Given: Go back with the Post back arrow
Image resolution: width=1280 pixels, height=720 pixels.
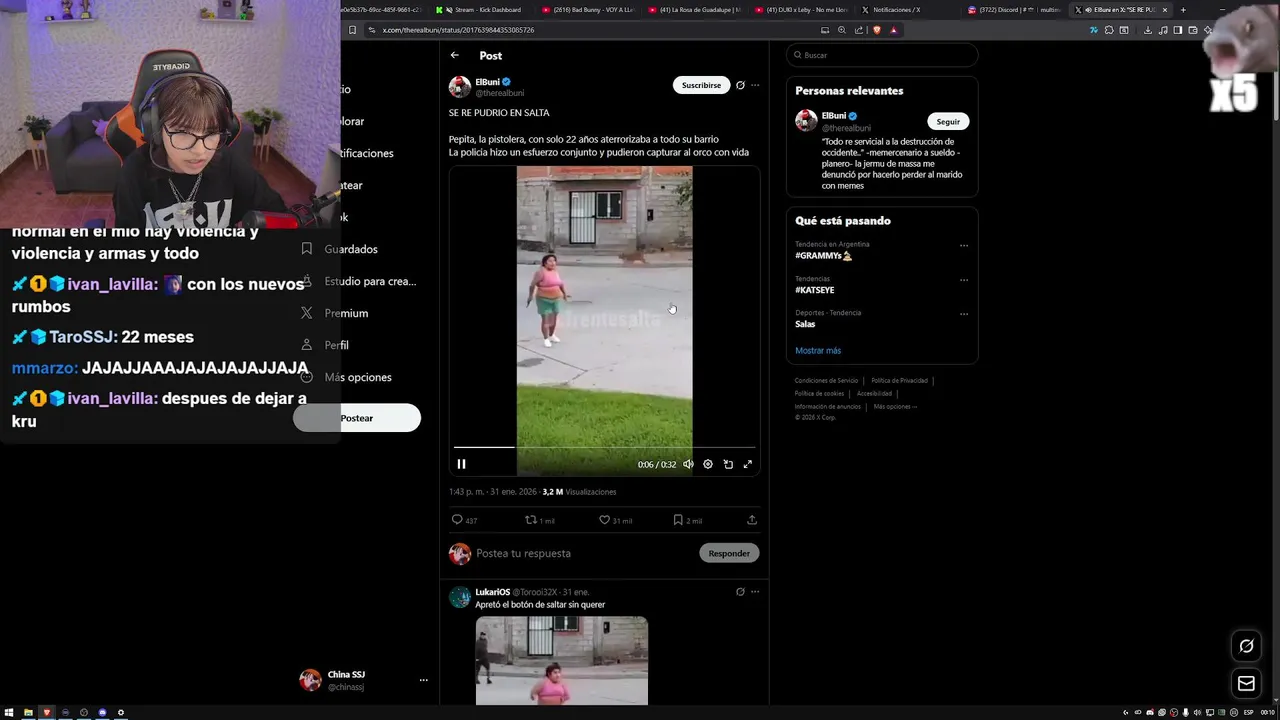Looking at the screenshot, I should [455, 55].
